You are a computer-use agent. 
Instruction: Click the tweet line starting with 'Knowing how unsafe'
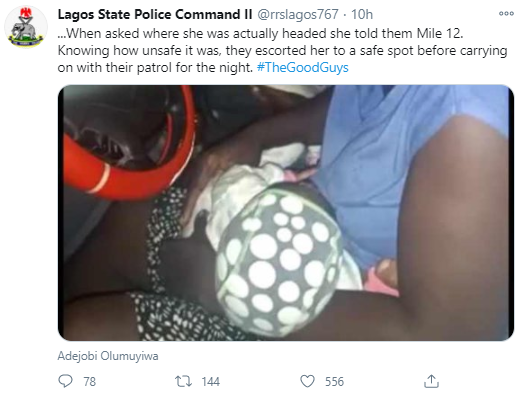[x=282, y=51]
